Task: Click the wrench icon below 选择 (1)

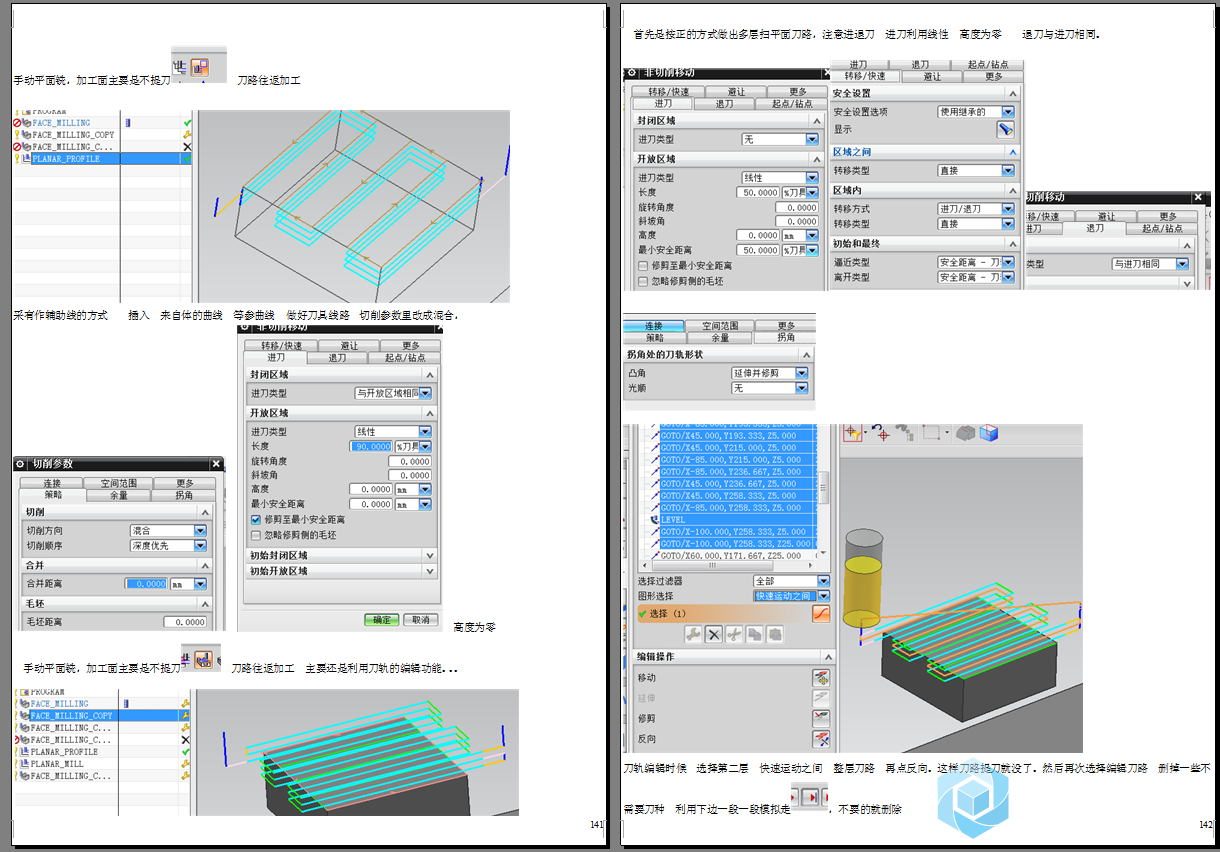Action: pos(693,634)
